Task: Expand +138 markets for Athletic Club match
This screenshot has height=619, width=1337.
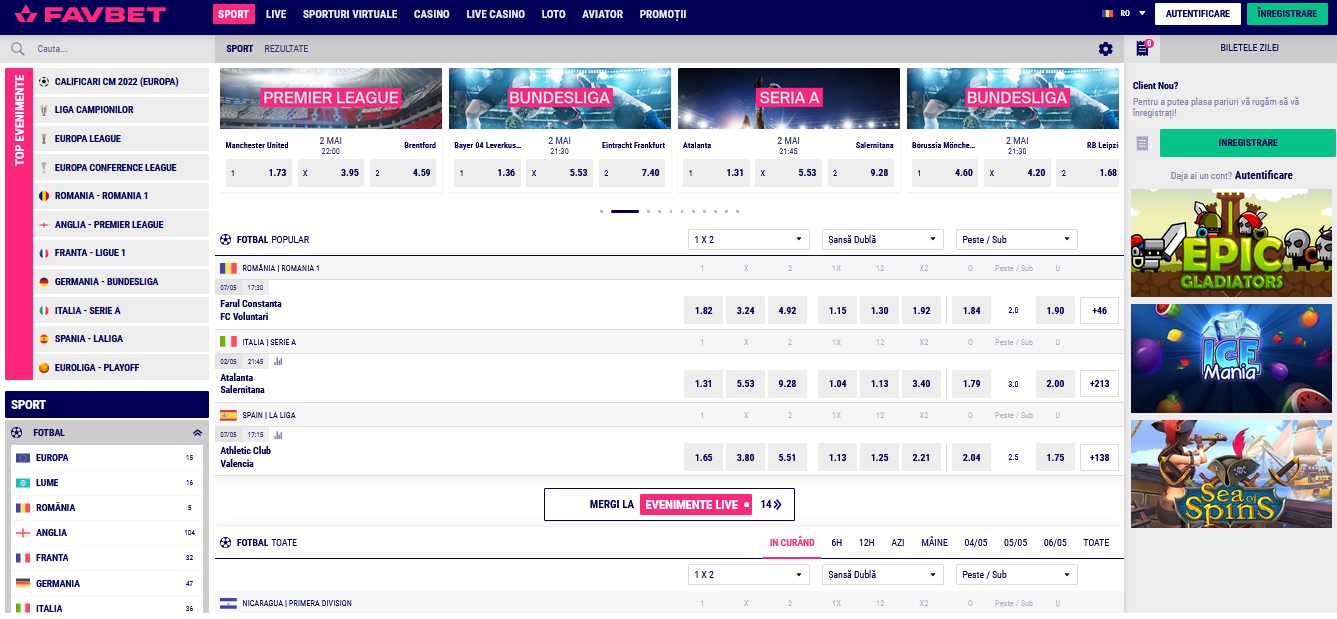Action: click(x=1099, y=458)
